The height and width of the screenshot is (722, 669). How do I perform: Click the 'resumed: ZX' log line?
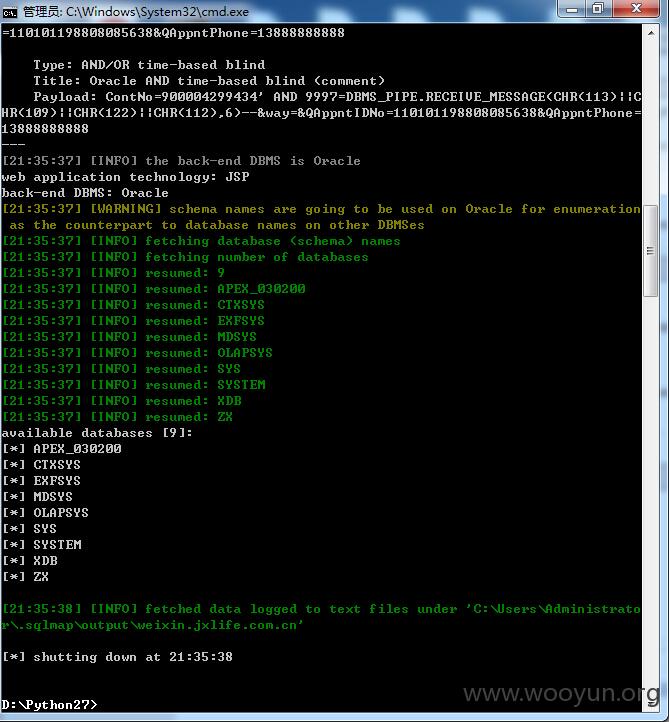pos(117,417)
